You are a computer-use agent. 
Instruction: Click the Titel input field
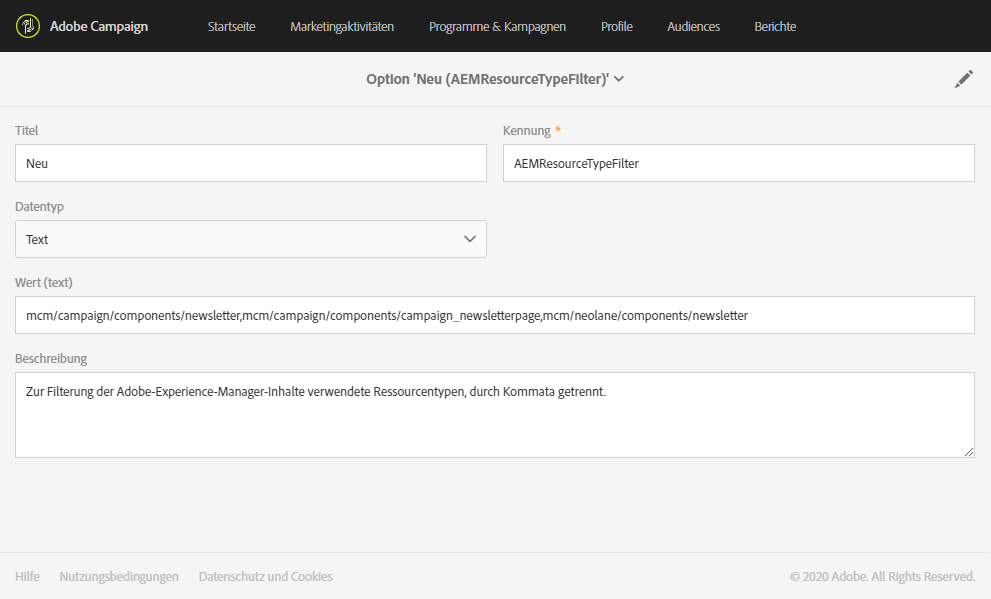click(x=251, y=163)
